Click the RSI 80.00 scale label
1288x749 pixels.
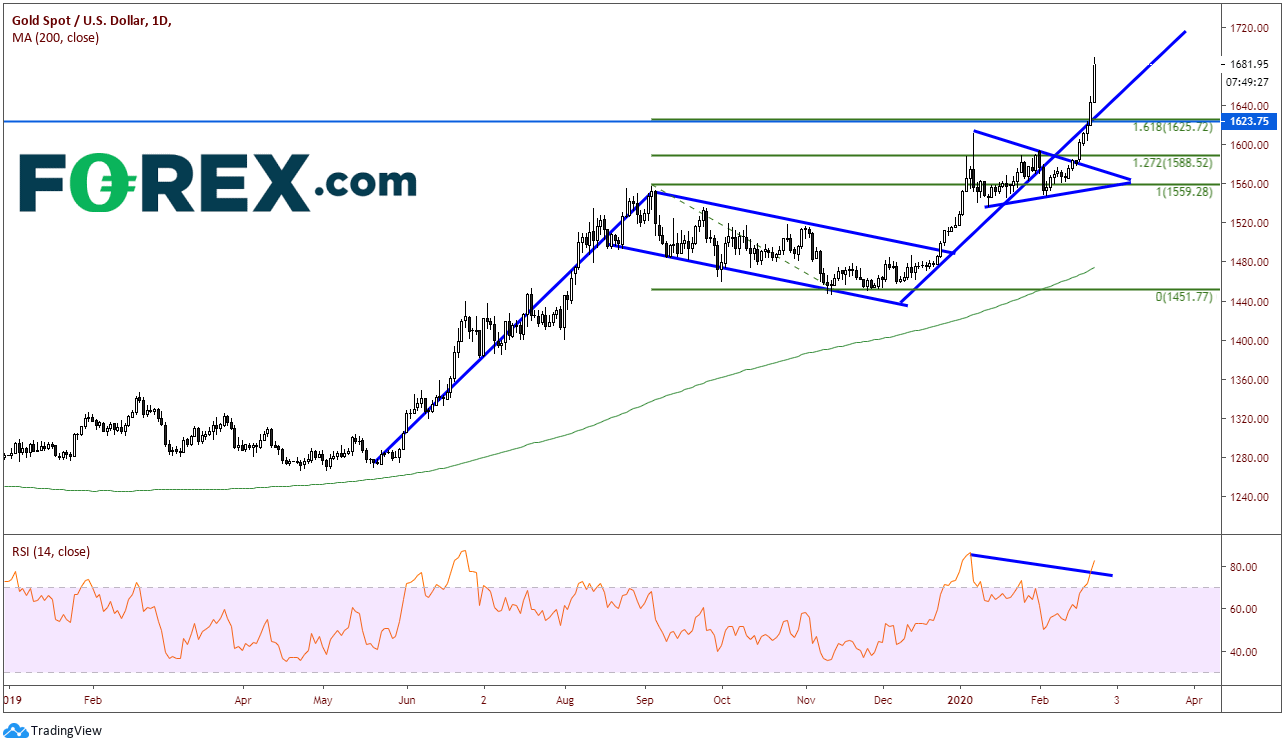pyautogui.click(x=1241, y=567)
